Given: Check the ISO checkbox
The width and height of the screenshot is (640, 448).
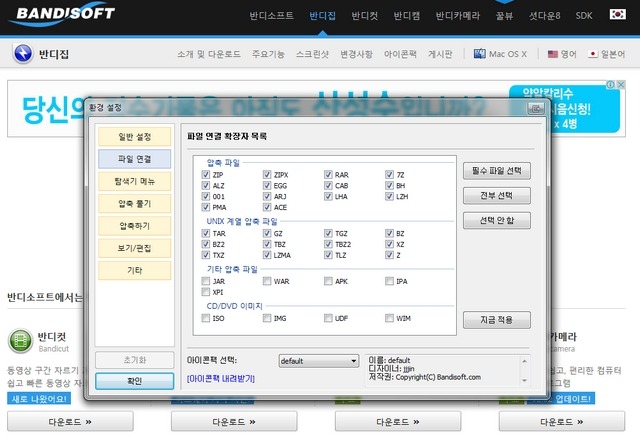Looking at the screenshot, I should pyautogui.click(x=206, y=318).
